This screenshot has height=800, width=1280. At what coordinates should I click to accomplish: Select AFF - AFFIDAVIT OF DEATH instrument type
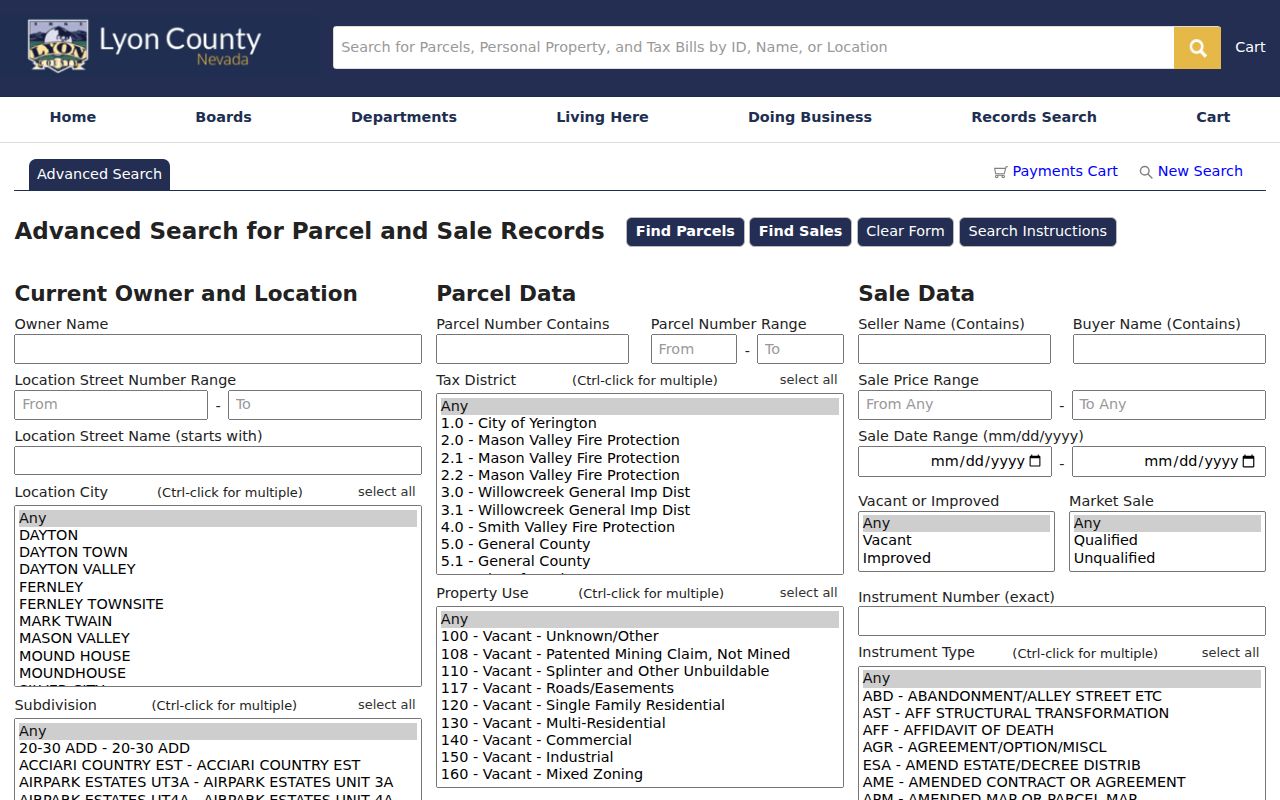pos(1060,730)
